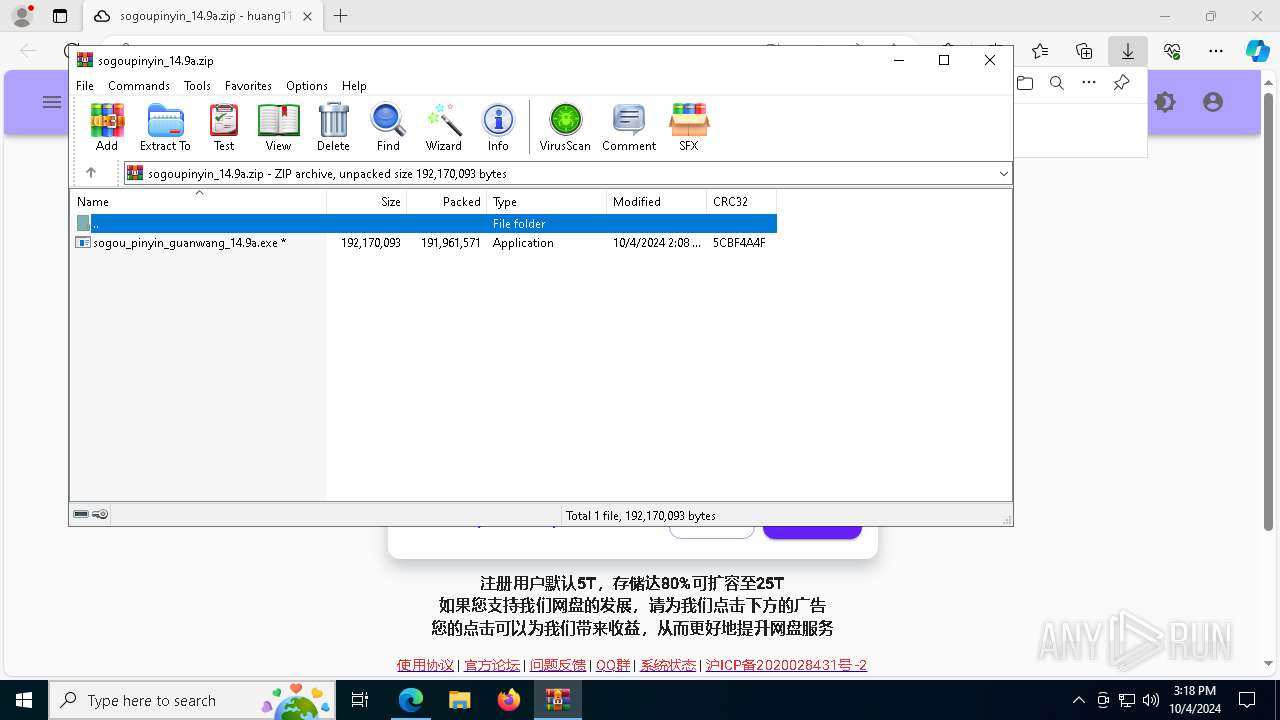Open the browser Downloads icon
The image size is (1280, 720).
pos(1128,51)
